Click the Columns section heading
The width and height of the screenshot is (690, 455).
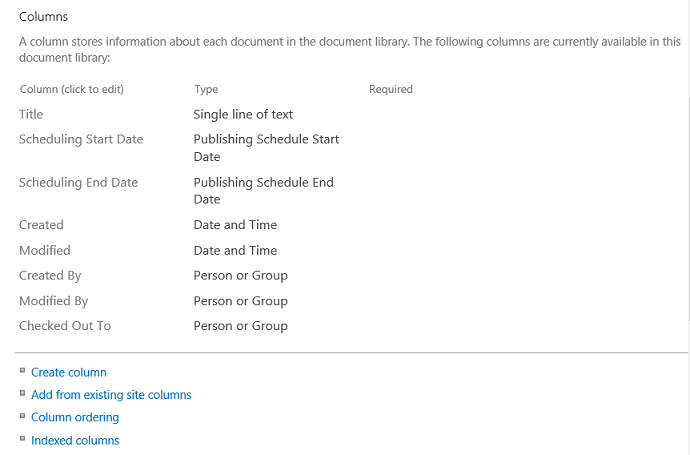pos(43,17)
